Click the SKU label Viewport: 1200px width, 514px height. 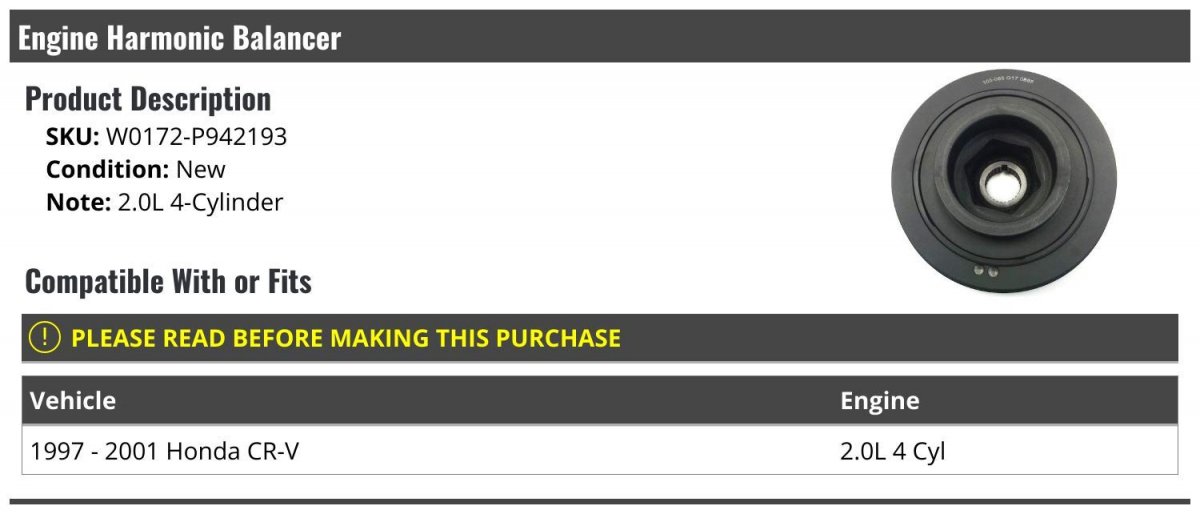pyautogui.click(x=73, y=137)
